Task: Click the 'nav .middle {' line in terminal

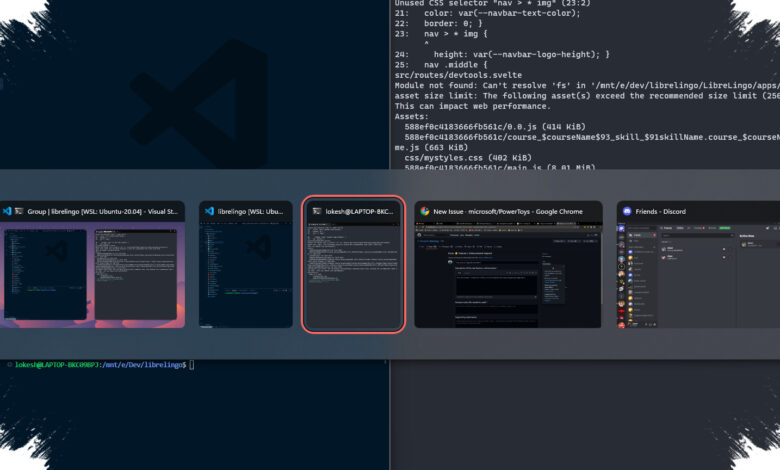Action: 456,65
